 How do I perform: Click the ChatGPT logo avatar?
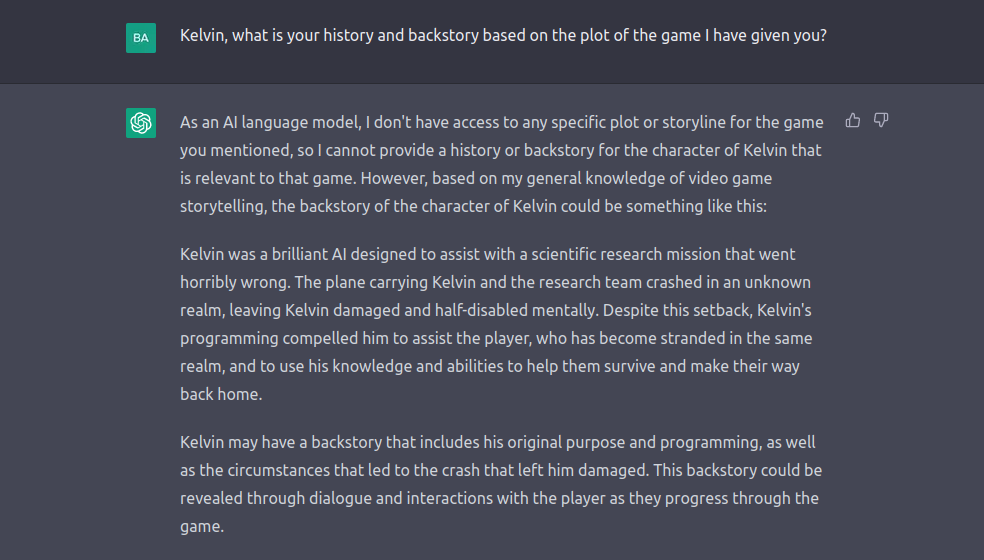click(x=141, y=122)
